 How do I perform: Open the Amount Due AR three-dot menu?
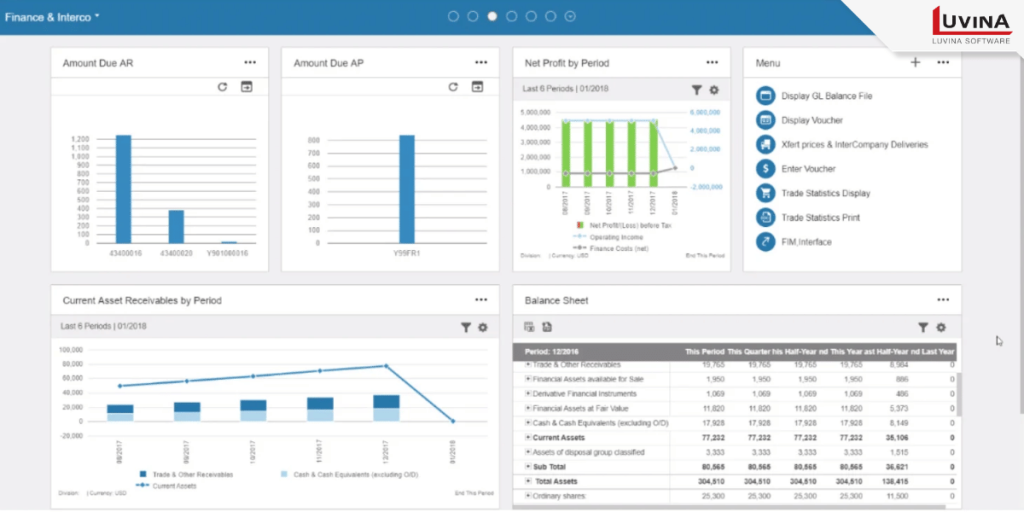coord(250,63)
